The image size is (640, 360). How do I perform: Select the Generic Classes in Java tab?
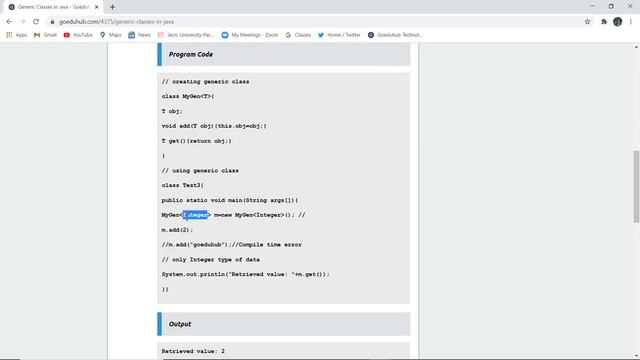[53, 7]
